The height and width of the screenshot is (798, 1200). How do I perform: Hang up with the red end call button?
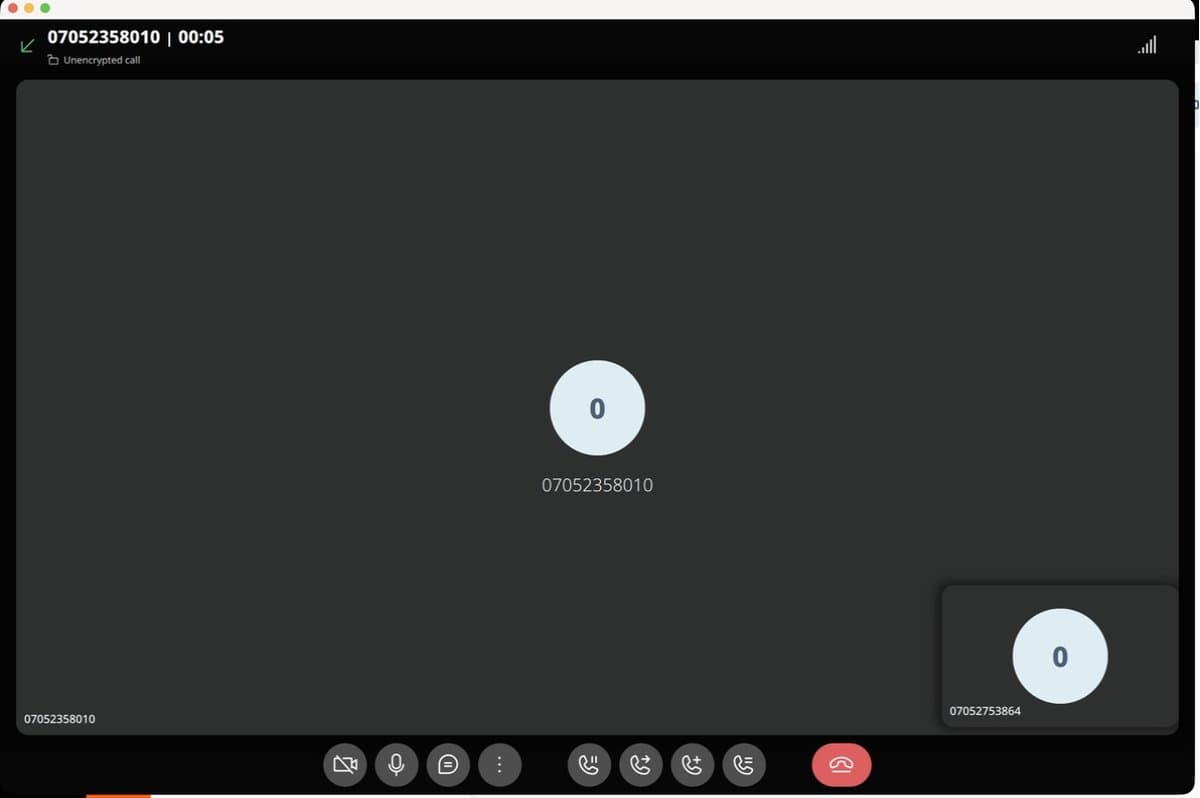[841, 765]
